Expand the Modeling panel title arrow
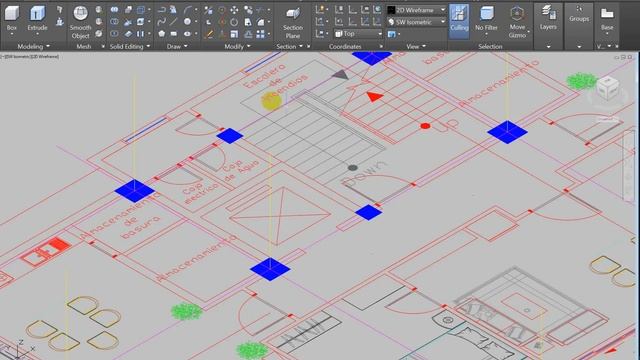 click(x=48, y=47)
